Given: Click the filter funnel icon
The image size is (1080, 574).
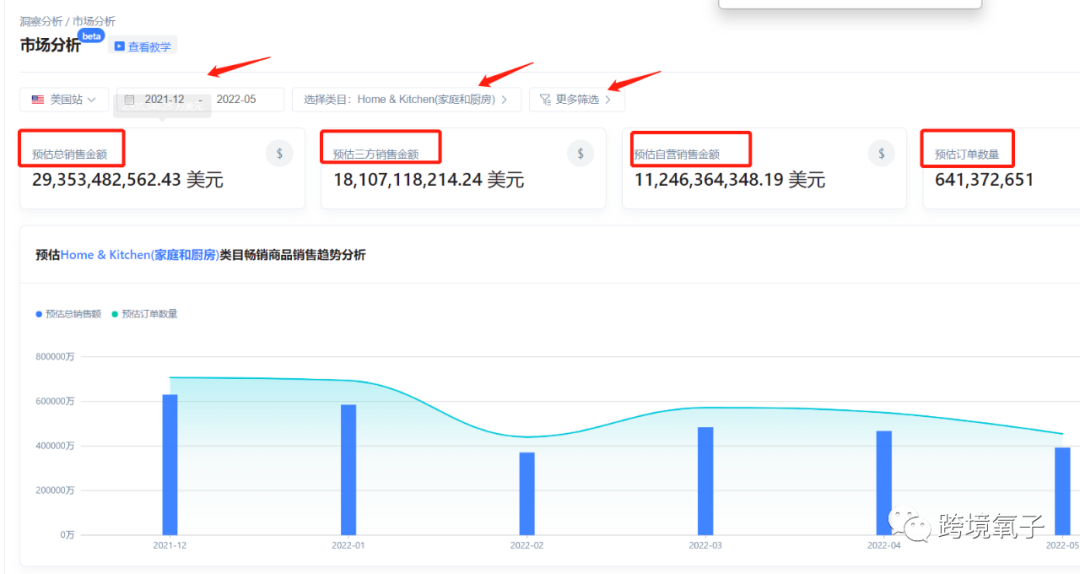Looking at the screenshot, I should pos(545,100).
